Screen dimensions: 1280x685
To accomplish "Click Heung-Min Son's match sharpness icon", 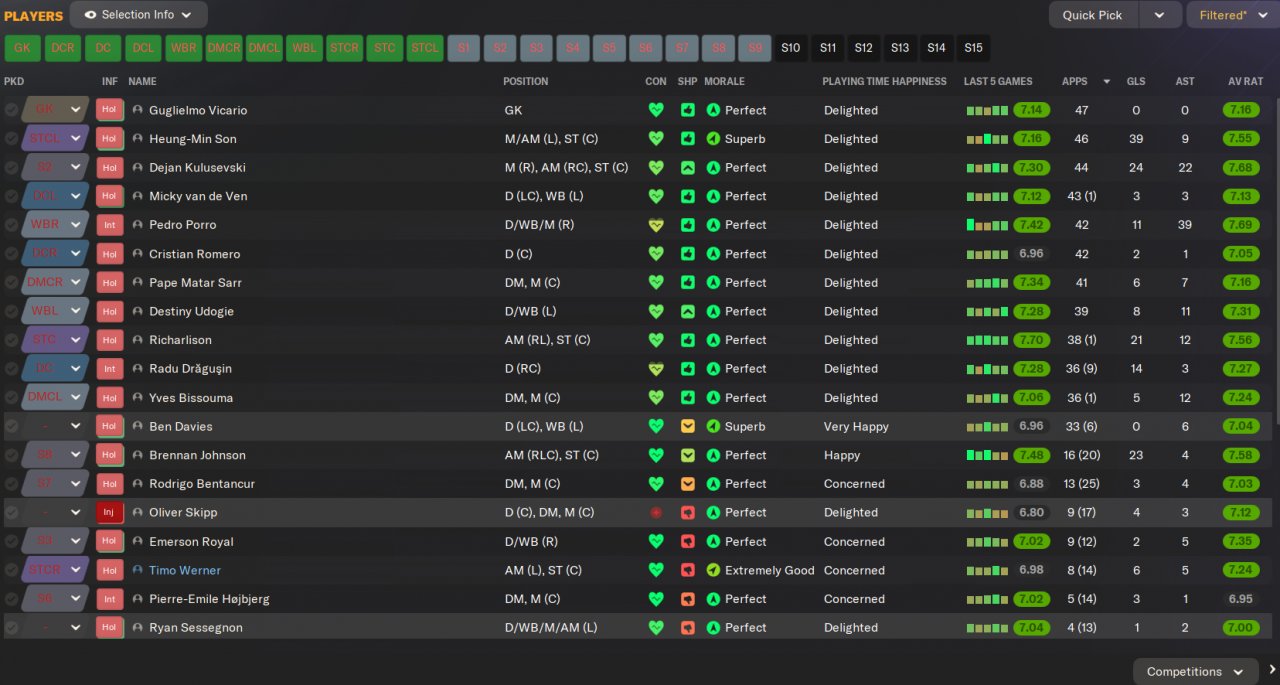I will point(687,139).
